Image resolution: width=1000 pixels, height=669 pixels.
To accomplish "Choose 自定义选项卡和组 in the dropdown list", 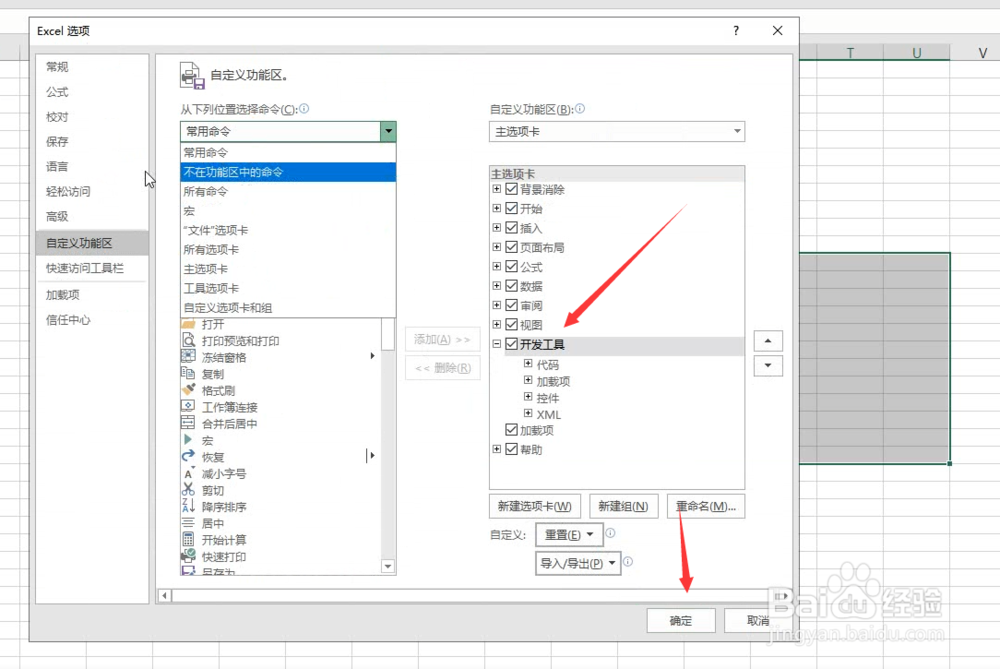I will [288, 308].
